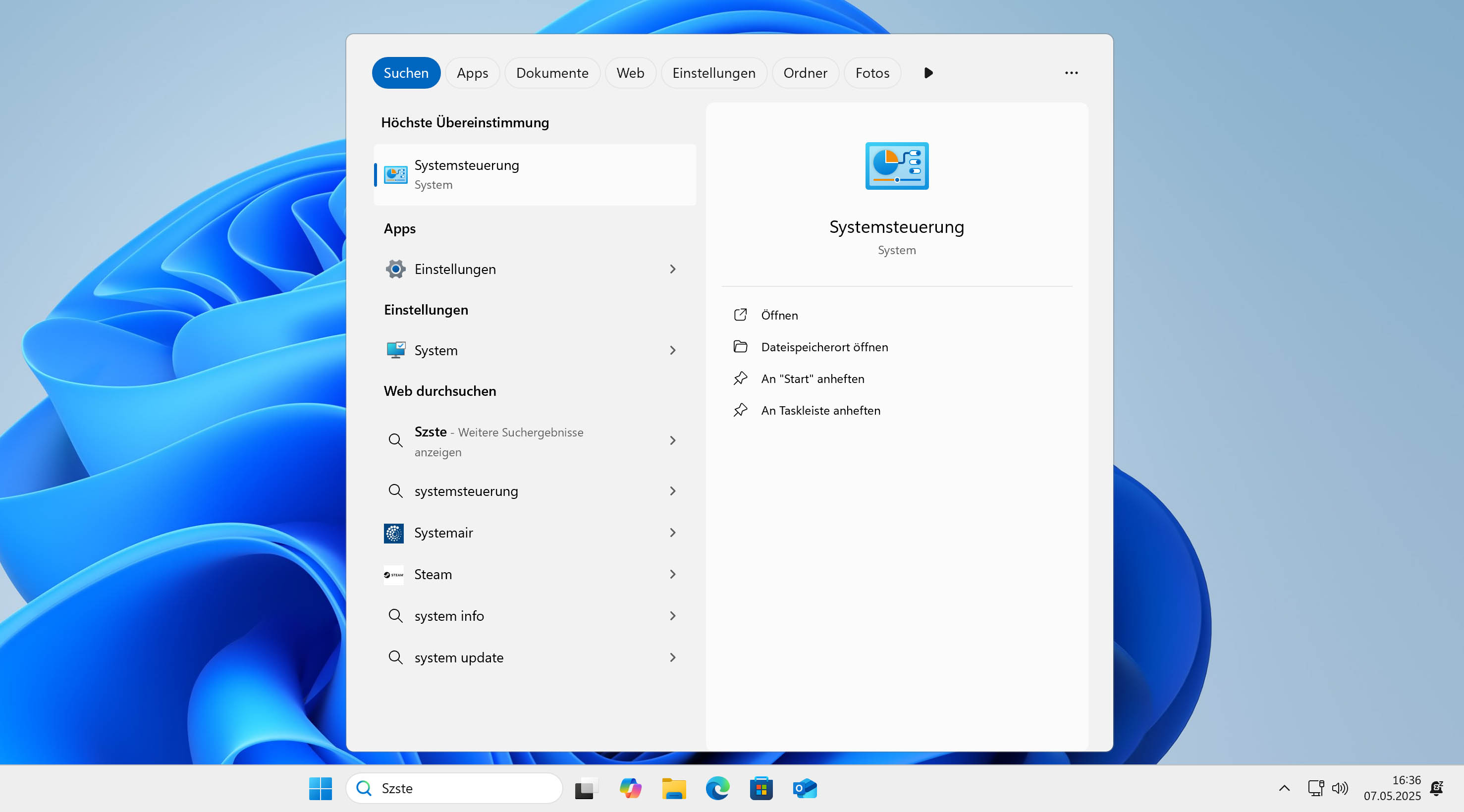Click Öffnen to open Systemsteuerung
The image size is (1464, 812).
[779, 316]
